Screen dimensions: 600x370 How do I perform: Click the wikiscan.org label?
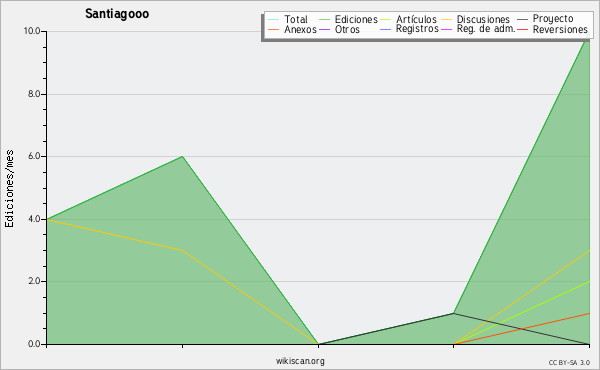click(300, 361)
